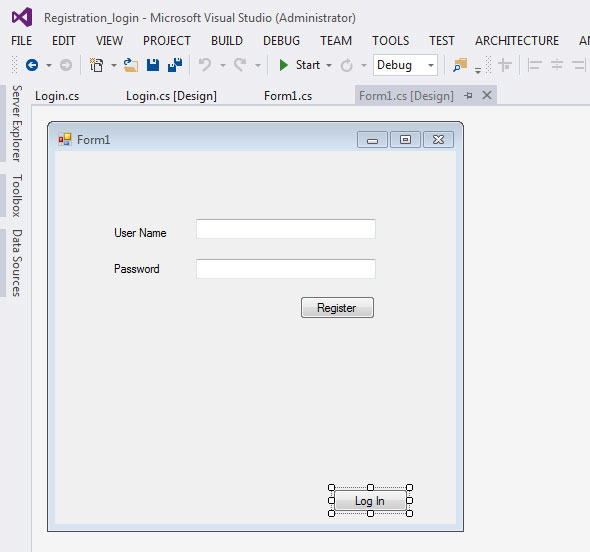
Task: Switch to the Login.cs [Design] tab
Action: click(x=171, y=96)
